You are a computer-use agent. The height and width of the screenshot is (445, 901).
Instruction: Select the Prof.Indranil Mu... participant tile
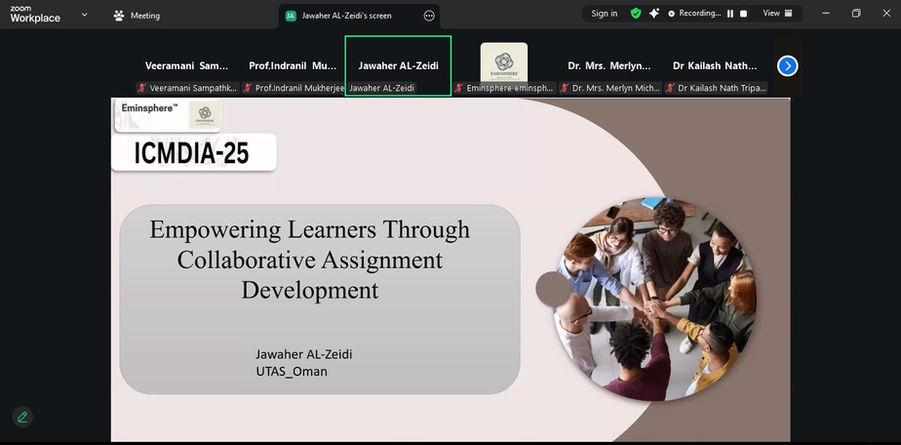click(x=292, y=66)
